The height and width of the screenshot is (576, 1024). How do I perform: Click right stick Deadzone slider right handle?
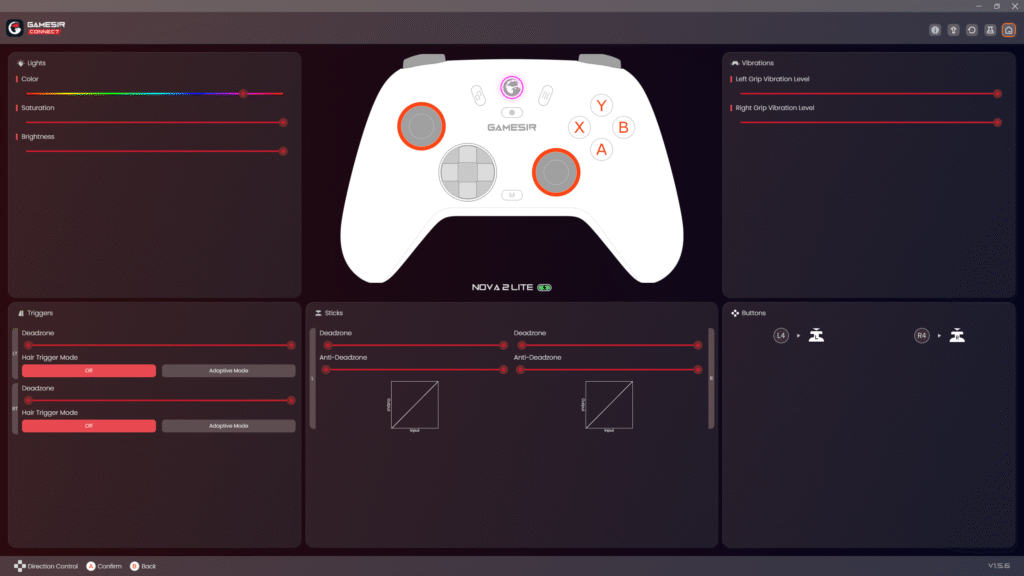pos(697,345)
